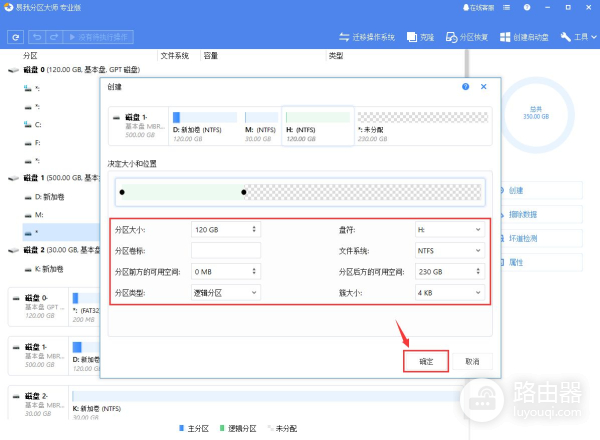600x440 pixels.
Task: Open the hamburger menu icon in the title bar
Action: pos(506,7)
